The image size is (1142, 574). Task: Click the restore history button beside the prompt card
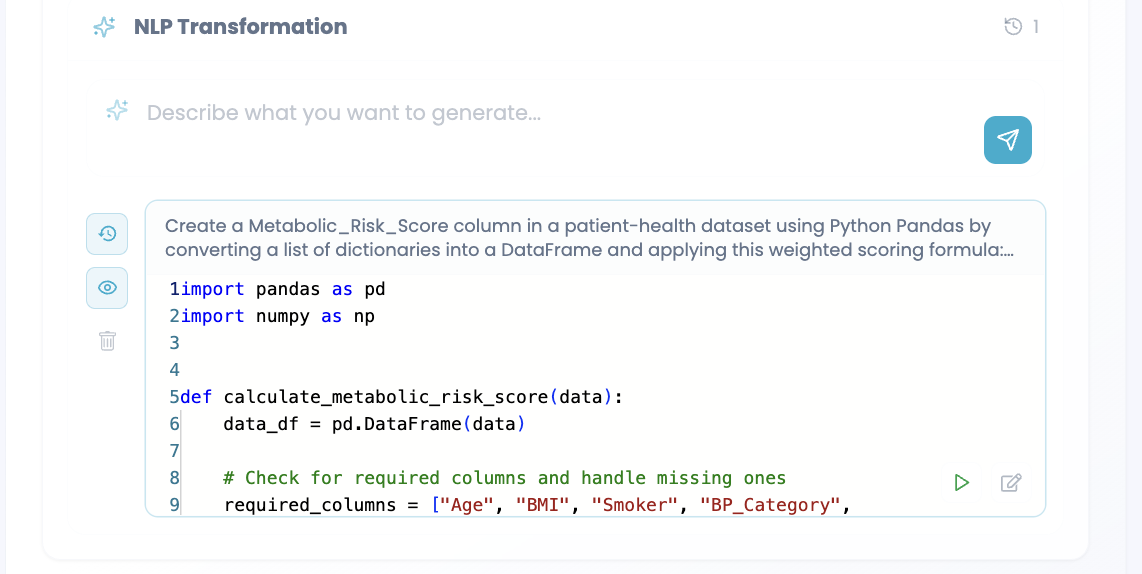coord(107,234)
